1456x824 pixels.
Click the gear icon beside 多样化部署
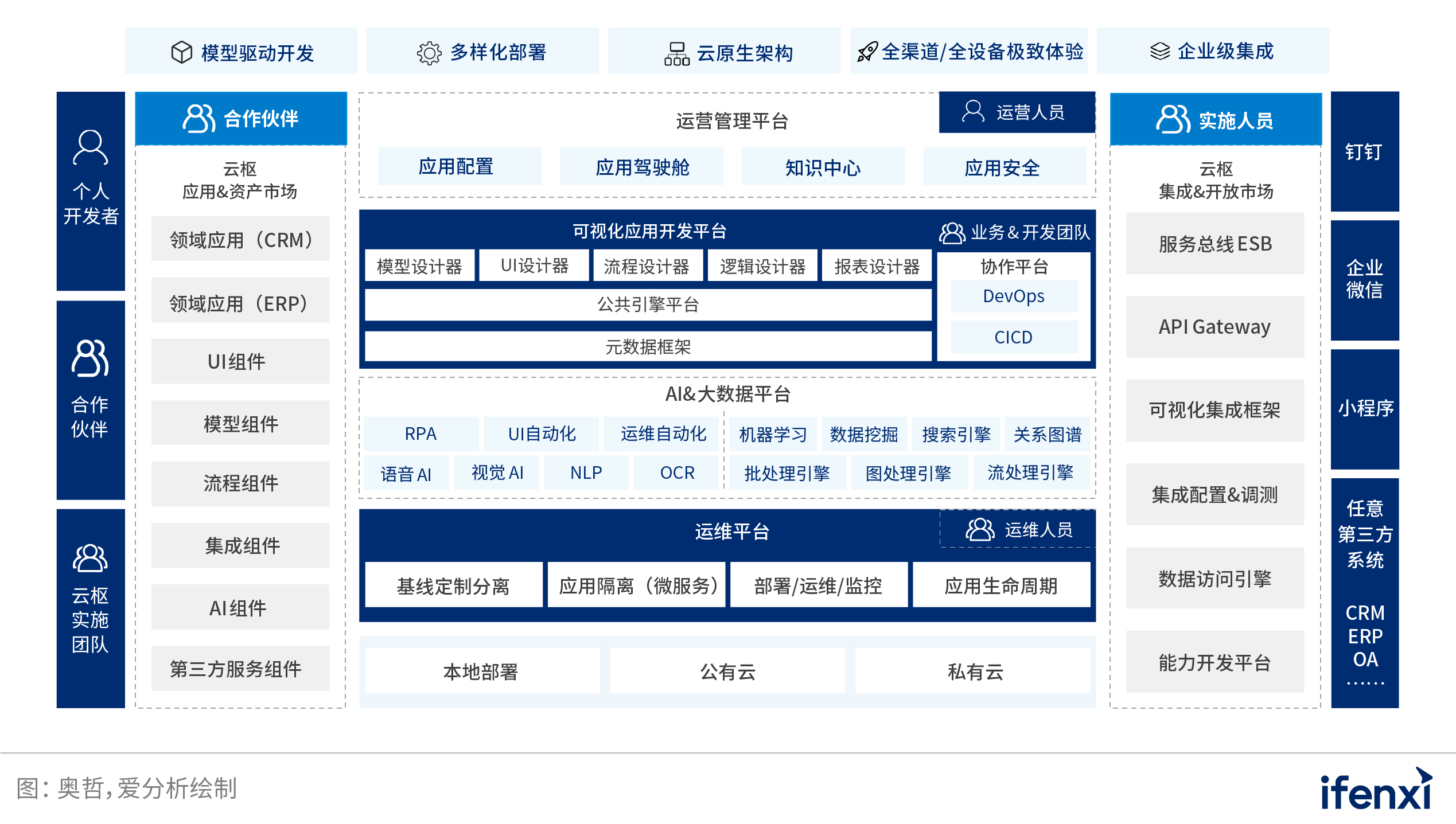429,53
